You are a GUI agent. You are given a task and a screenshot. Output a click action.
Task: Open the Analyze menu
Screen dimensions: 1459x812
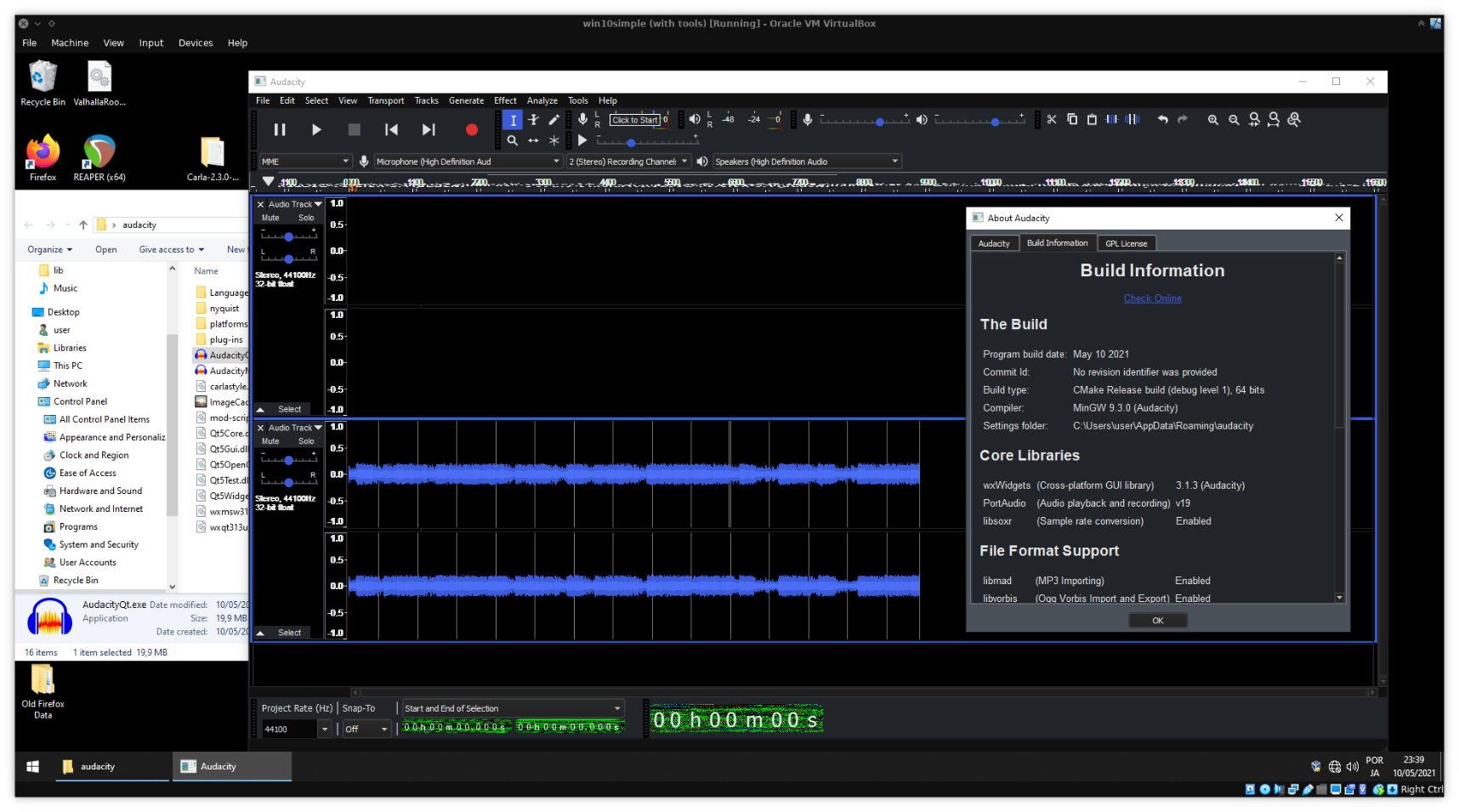542,100
